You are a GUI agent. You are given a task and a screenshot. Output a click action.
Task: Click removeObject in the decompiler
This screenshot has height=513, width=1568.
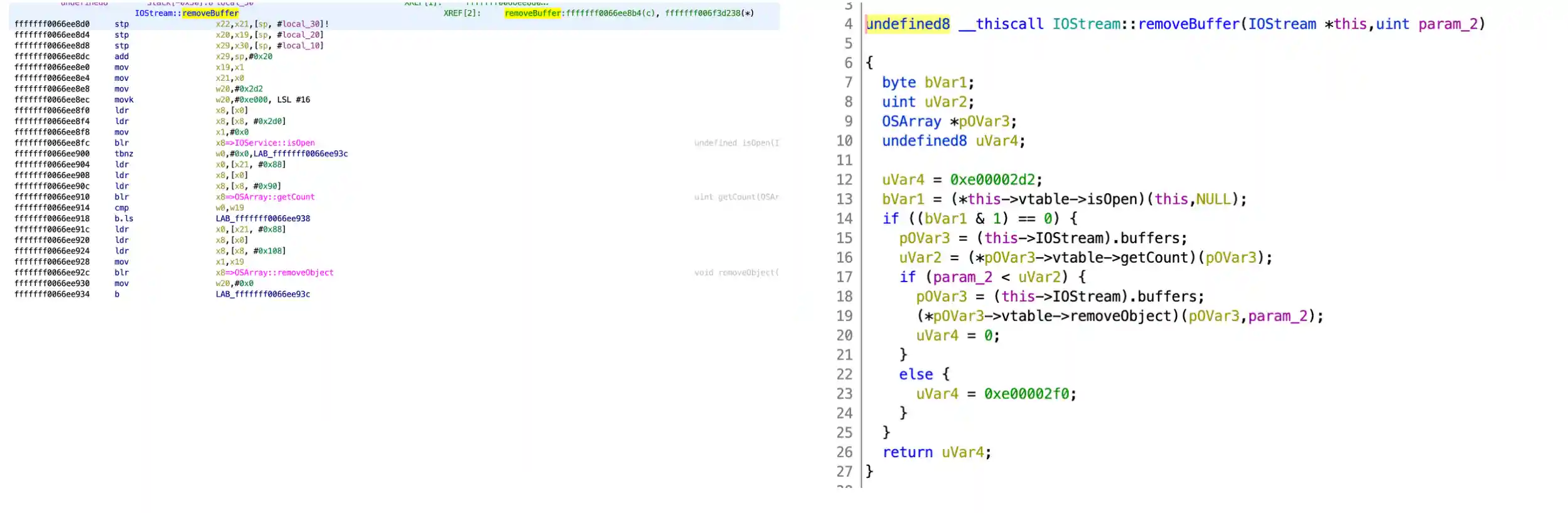1120,315
